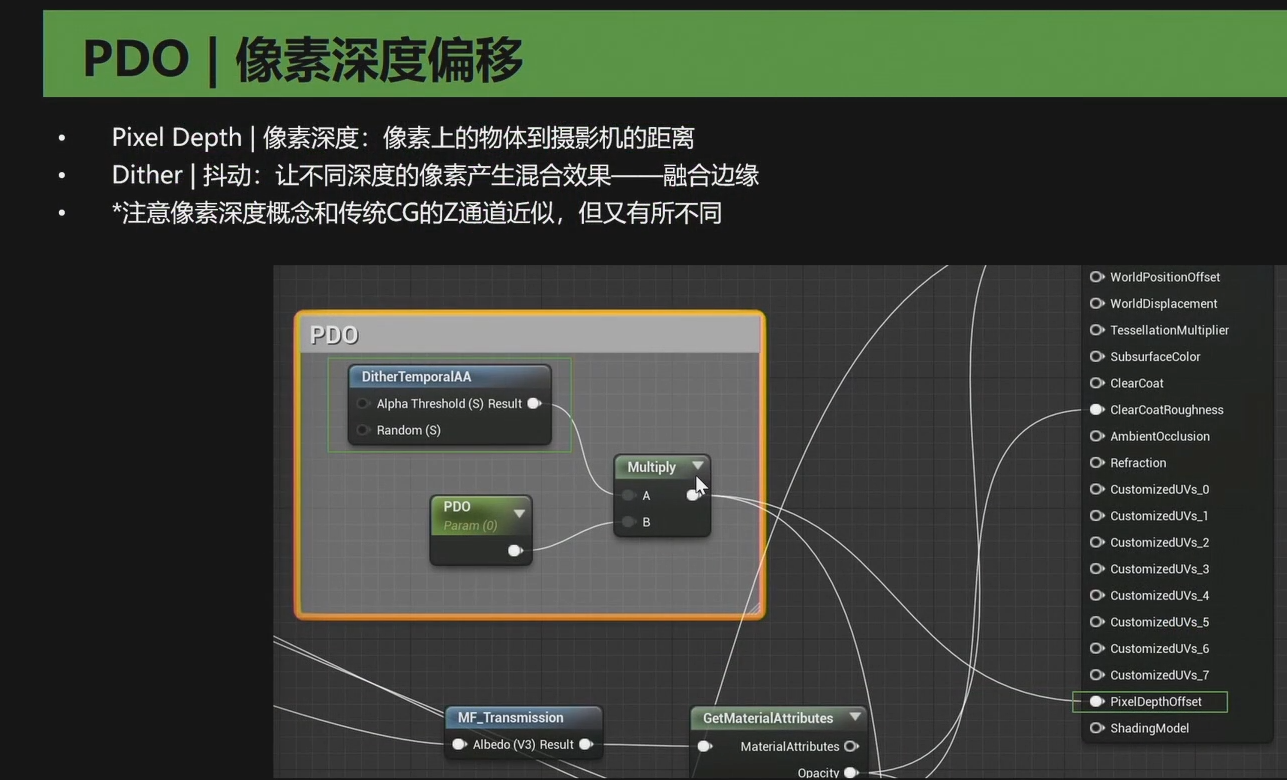
Task: Click the MaterialAttributes output pin
Action: [x=851, y=746]
